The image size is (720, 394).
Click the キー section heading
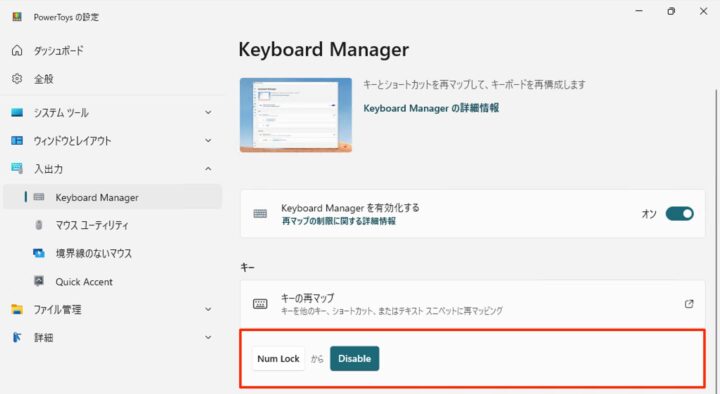pos(247,267)
